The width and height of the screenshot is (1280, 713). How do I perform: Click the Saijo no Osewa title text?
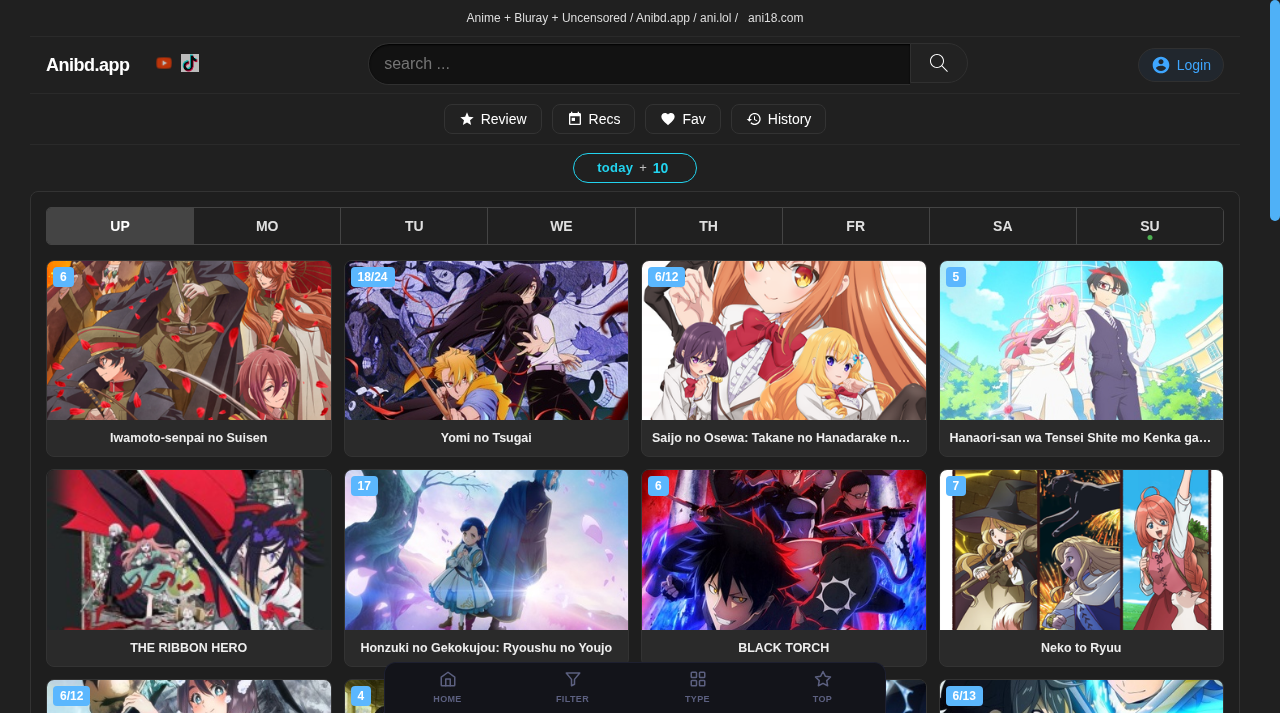click(782, 438)
